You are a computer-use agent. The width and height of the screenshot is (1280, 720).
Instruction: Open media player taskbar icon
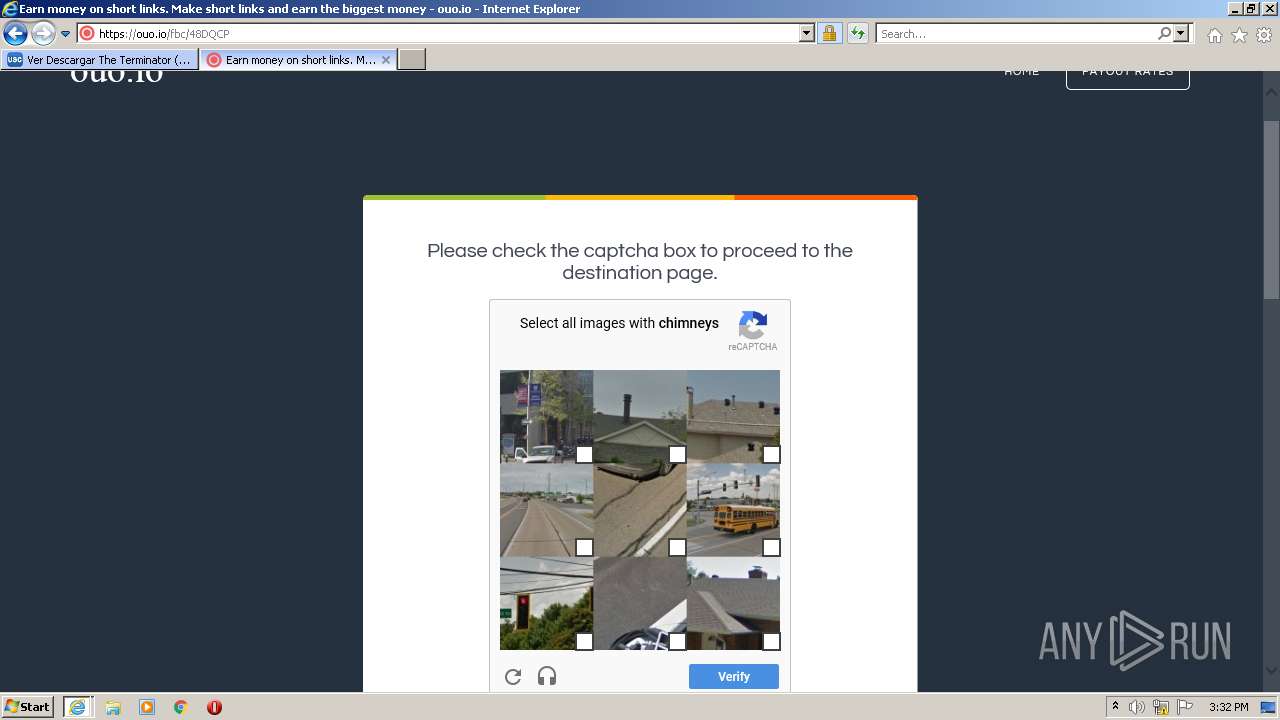pos(147,707)
